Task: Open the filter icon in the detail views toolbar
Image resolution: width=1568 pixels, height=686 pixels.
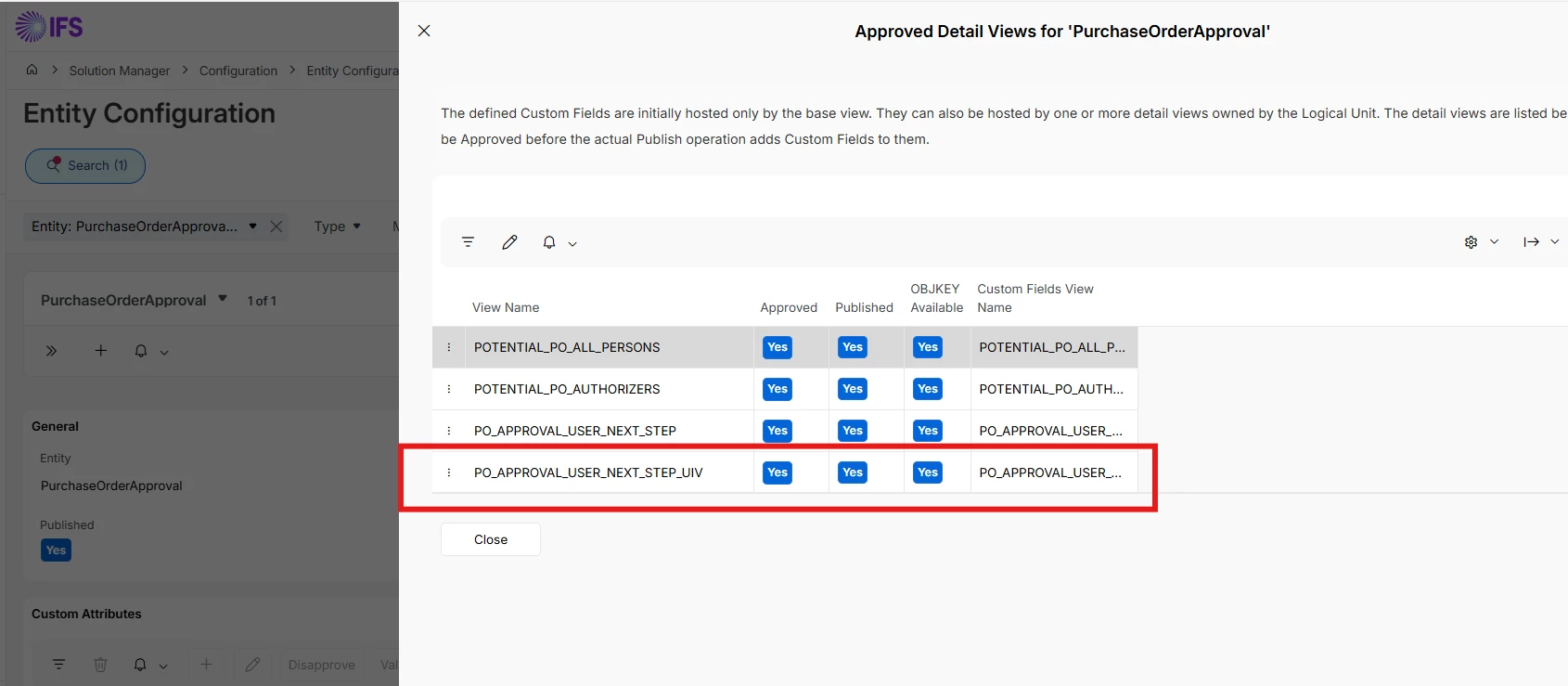Action: 468,242
